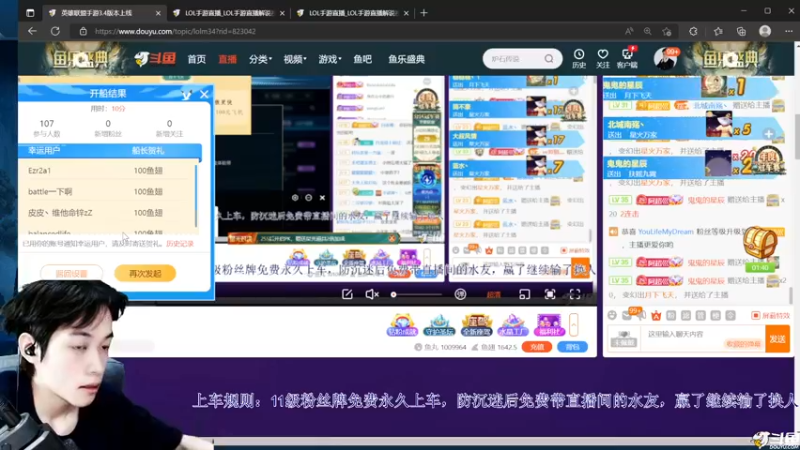Open the 守护圣坛 activity icon
The width and height of the screenshot is (800, 450).
click(x=439, y=325)
